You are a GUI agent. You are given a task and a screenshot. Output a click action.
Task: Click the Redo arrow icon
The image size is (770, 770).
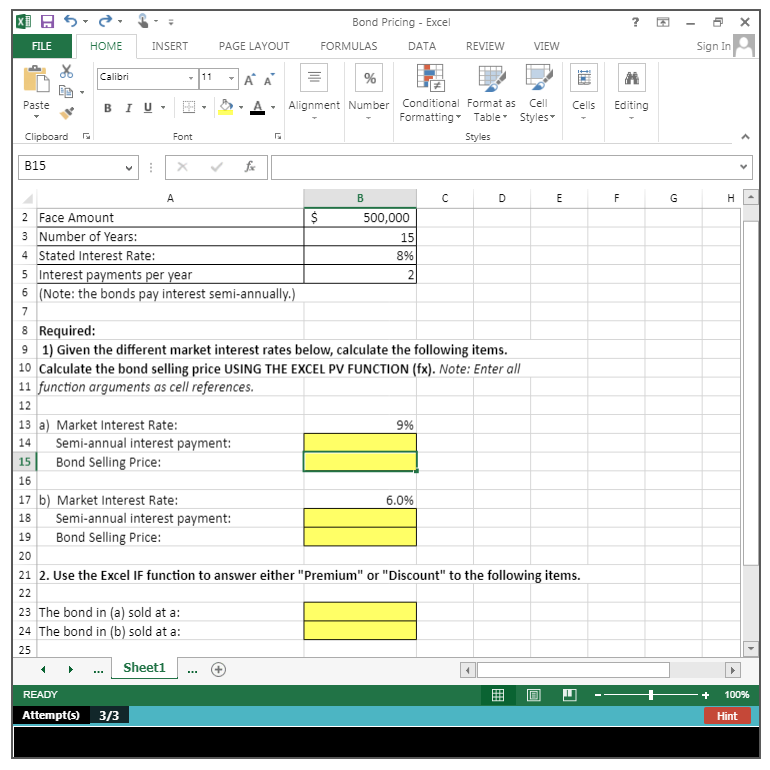point(105,21)
